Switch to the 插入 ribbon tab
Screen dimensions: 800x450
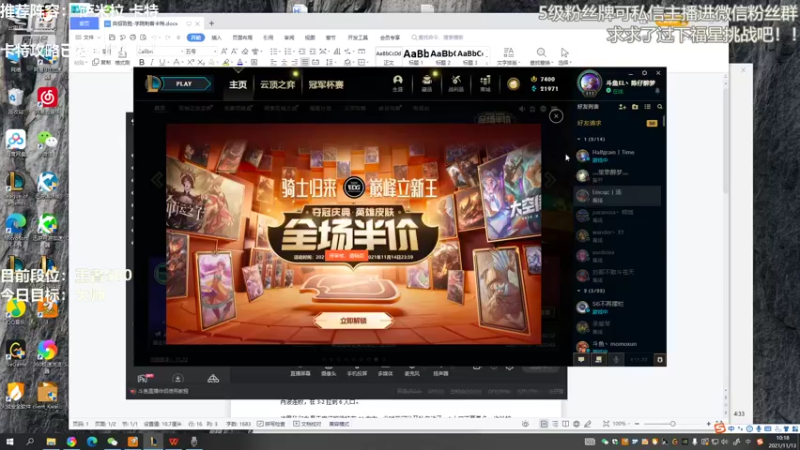point(216,38)
